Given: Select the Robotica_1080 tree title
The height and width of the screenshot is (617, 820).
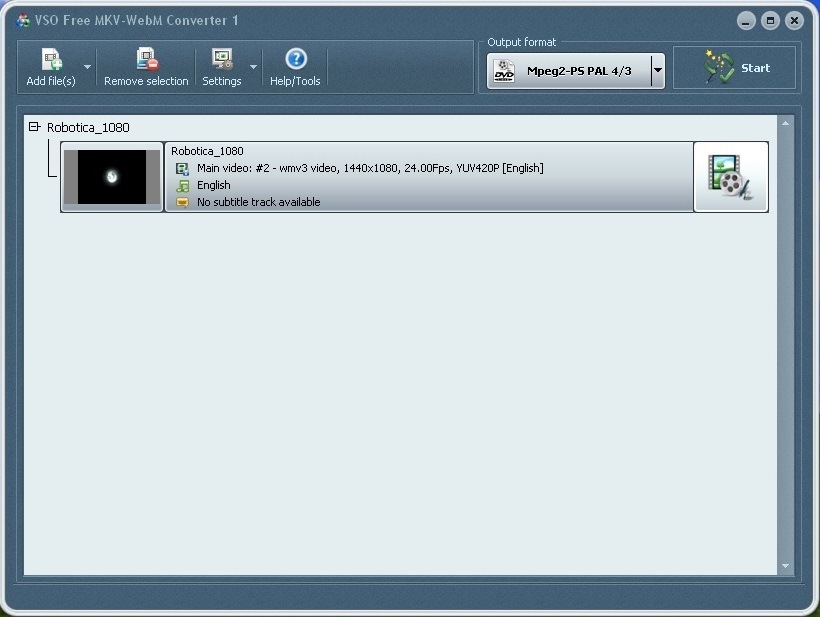Looking at the screenshot, I should [x=88, y=128].
